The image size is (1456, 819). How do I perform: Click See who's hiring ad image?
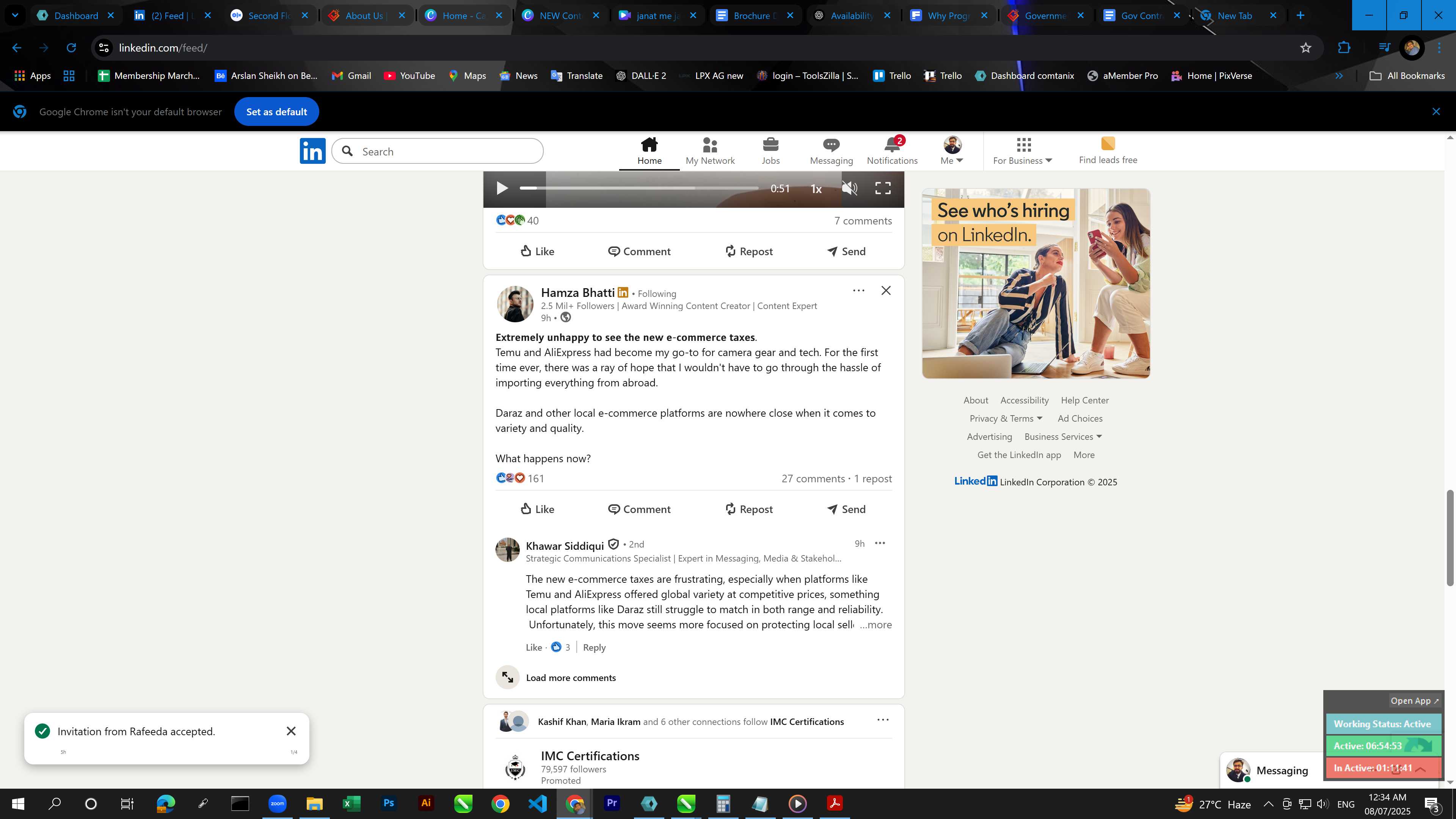[x=1036, y=284]
